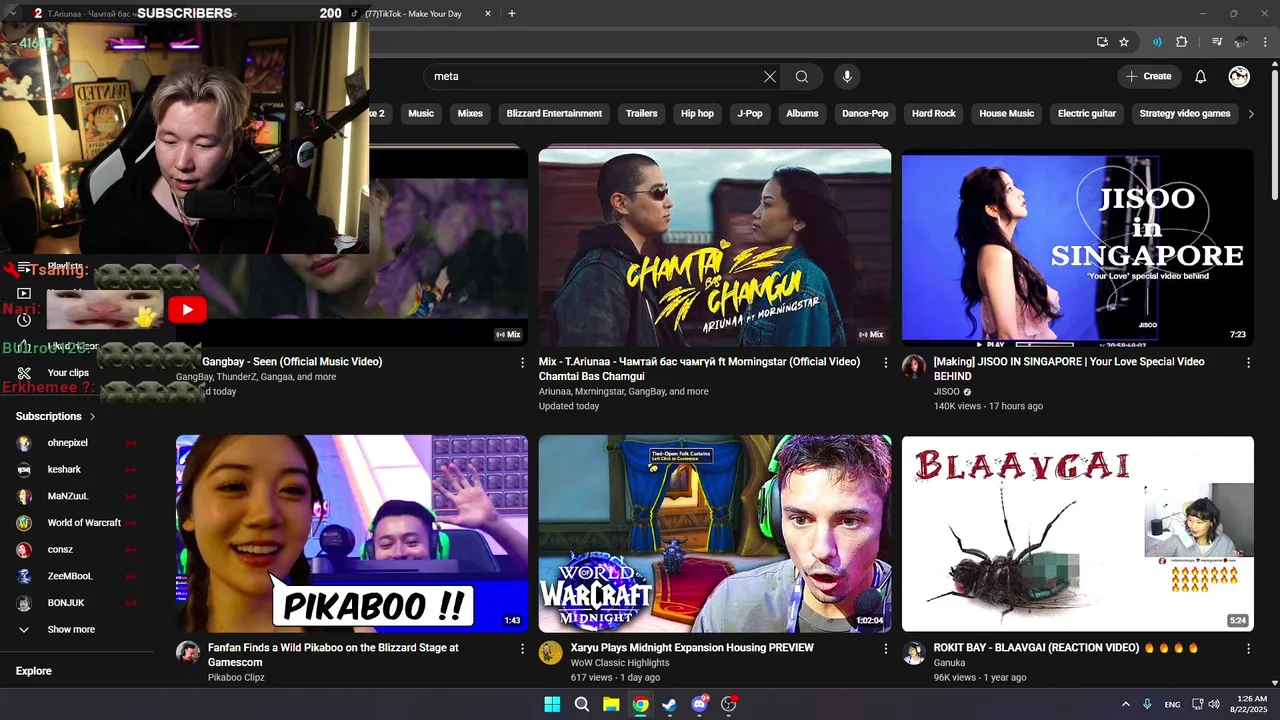
Task: Close the TikTok - Make Your Day tab
Action: point(488,14)
